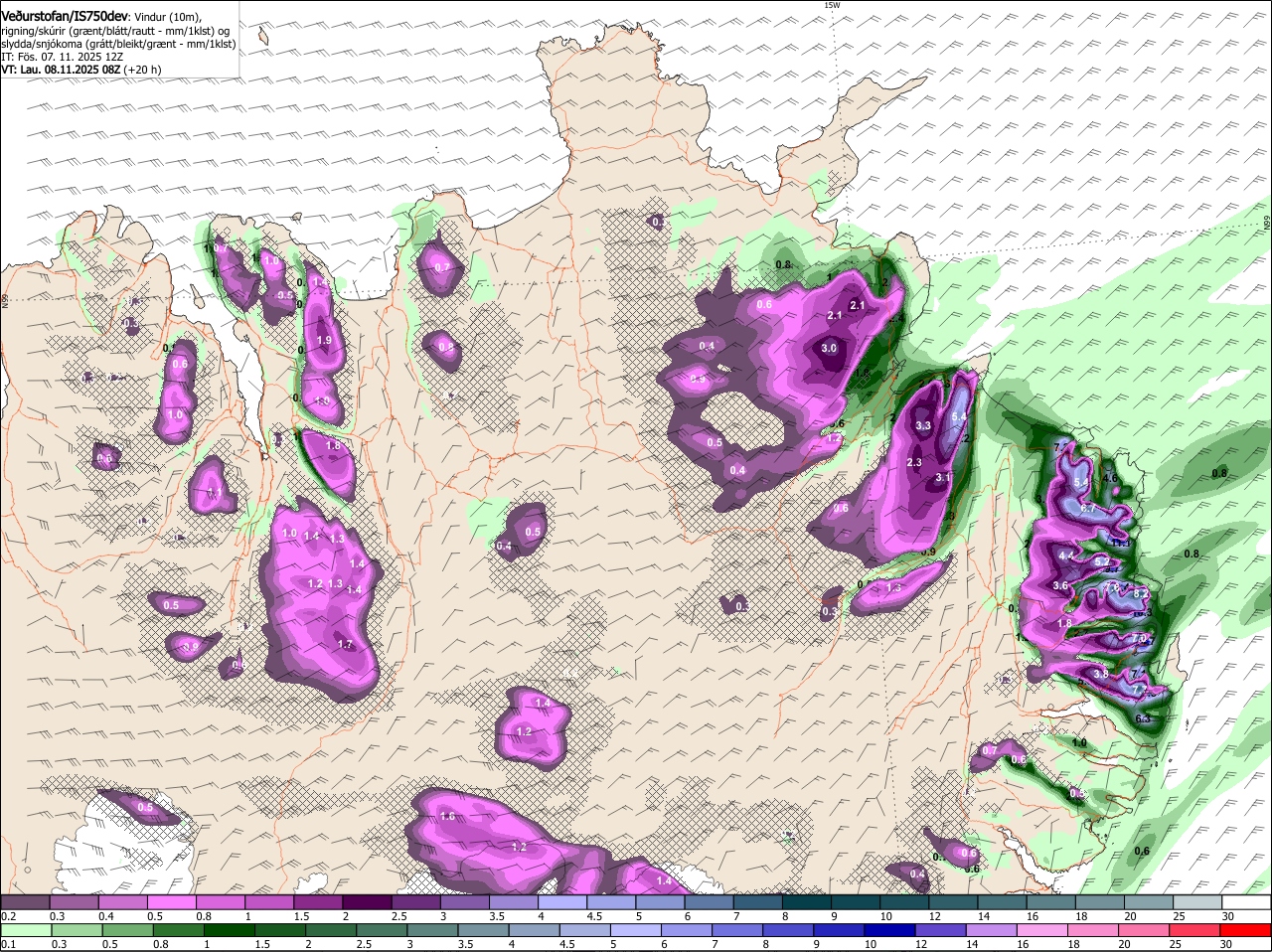Select the grey-blue 3.5–4 rain swatch
1272x952 pixels.
486,930
